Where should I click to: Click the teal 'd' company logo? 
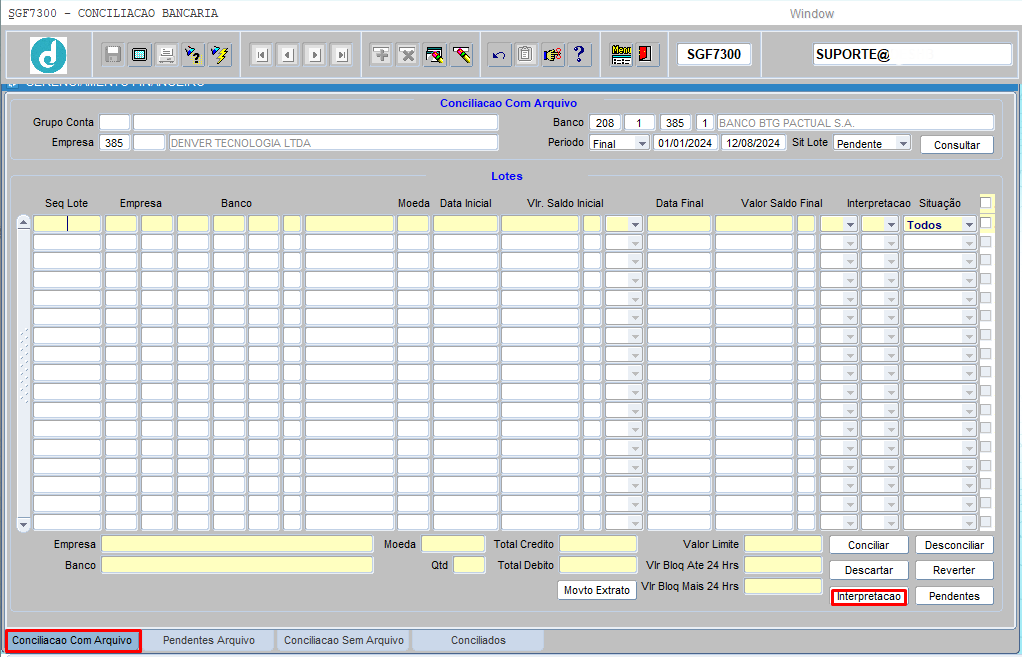[x=48, y=55]
